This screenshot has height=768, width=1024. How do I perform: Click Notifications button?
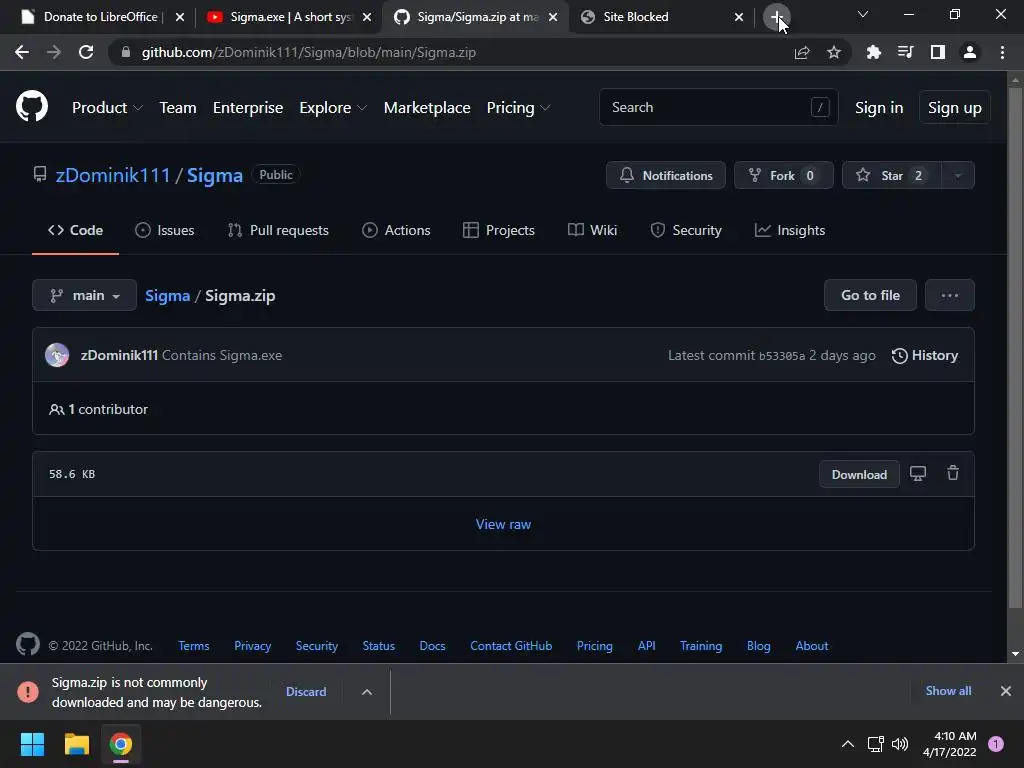665,175
